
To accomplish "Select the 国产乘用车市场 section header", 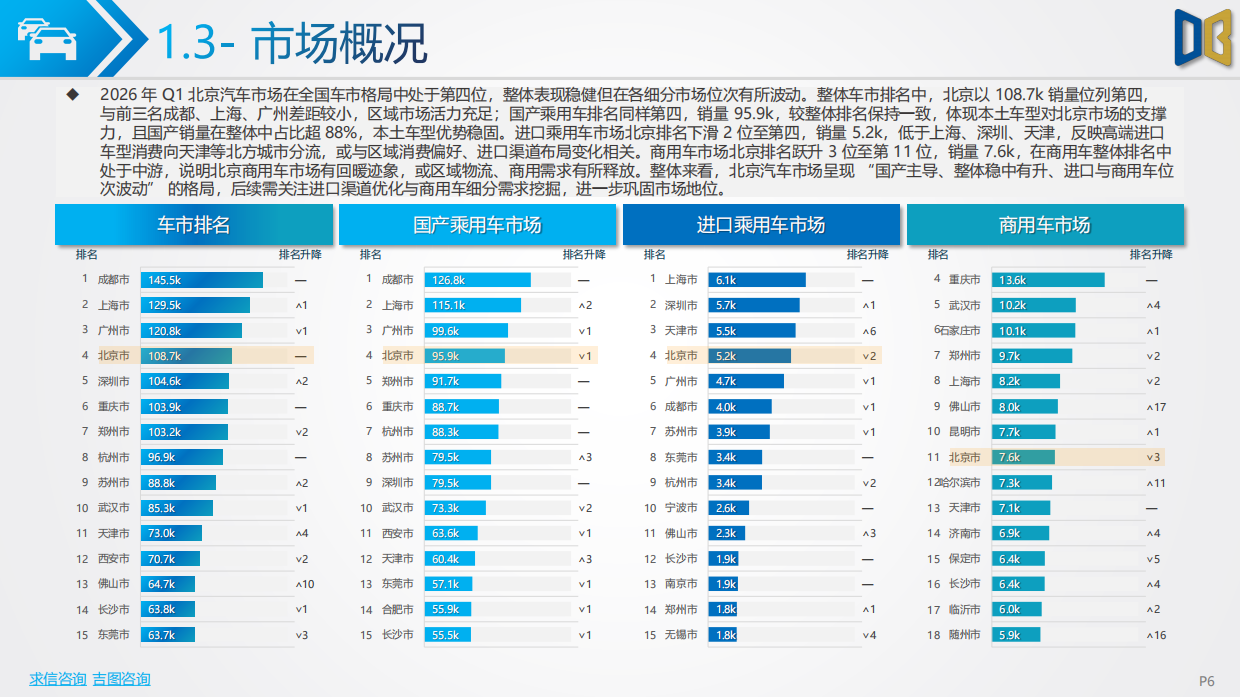I will point(478,225).
